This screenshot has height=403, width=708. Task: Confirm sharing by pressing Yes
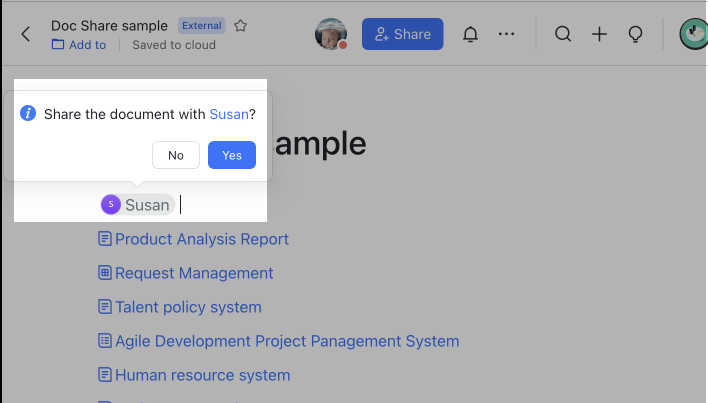tap(232, 155)
